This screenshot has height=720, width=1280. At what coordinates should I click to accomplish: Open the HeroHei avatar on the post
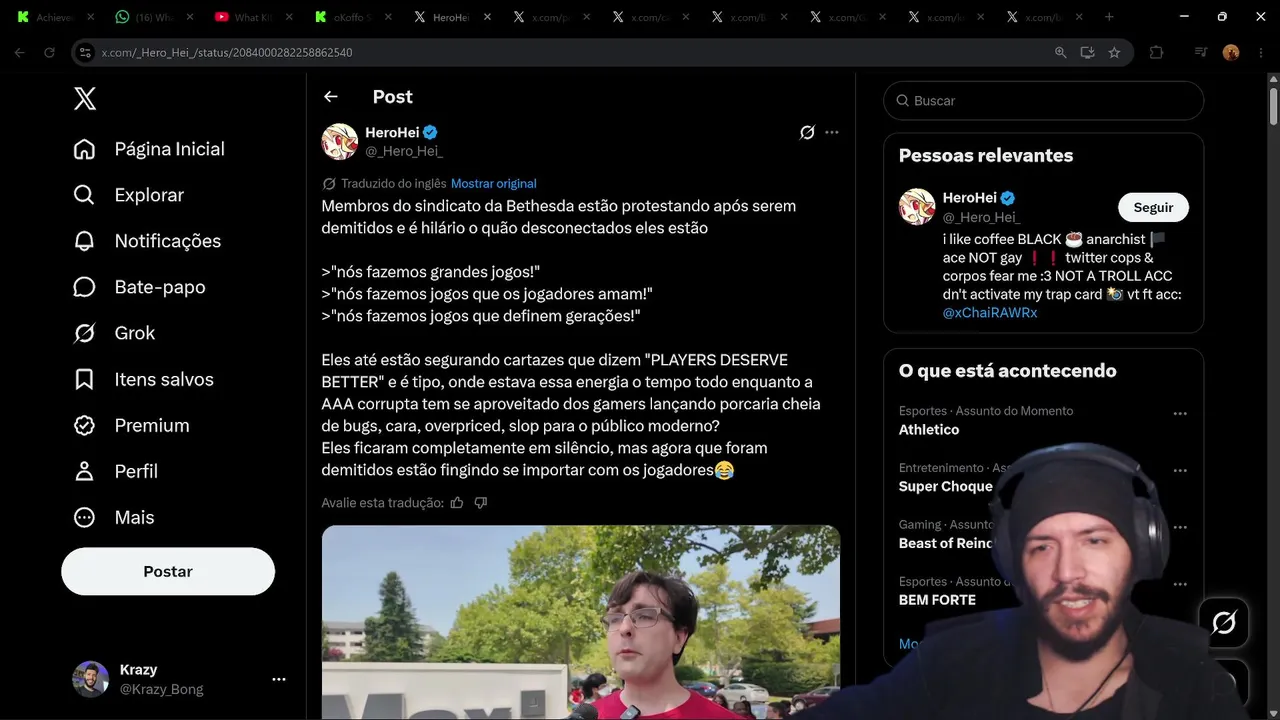click(340, 142)
